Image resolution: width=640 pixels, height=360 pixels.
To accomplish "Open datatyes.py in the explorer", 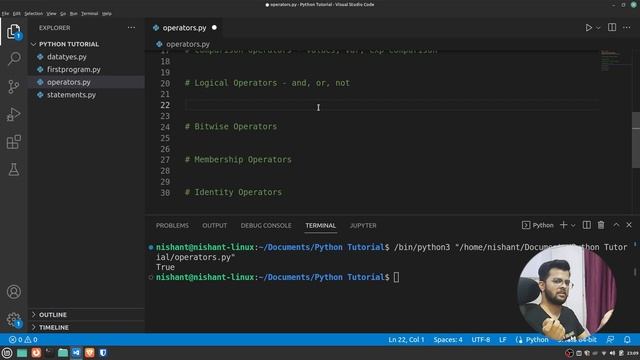I will click(x=67, y=57).
